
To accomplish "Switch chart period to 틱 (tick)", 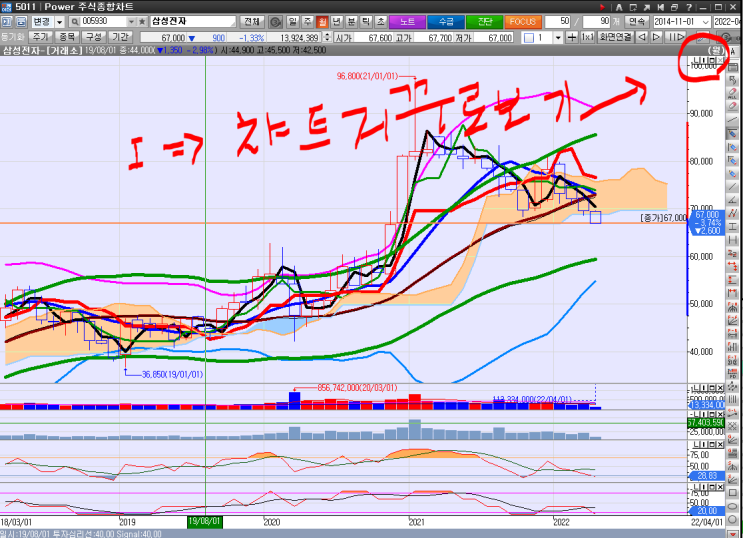I will [366, 22].
